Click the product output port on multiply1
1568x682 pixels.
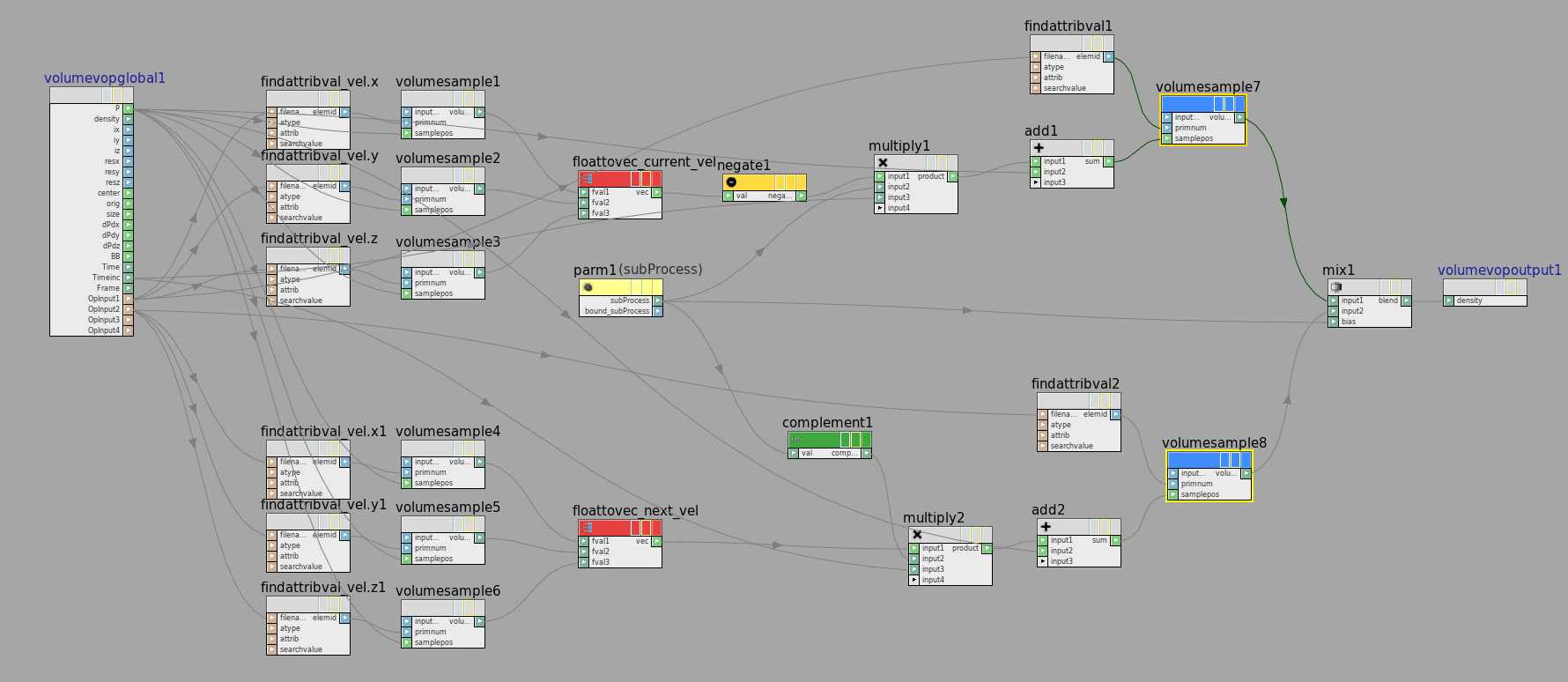(953, 176)
